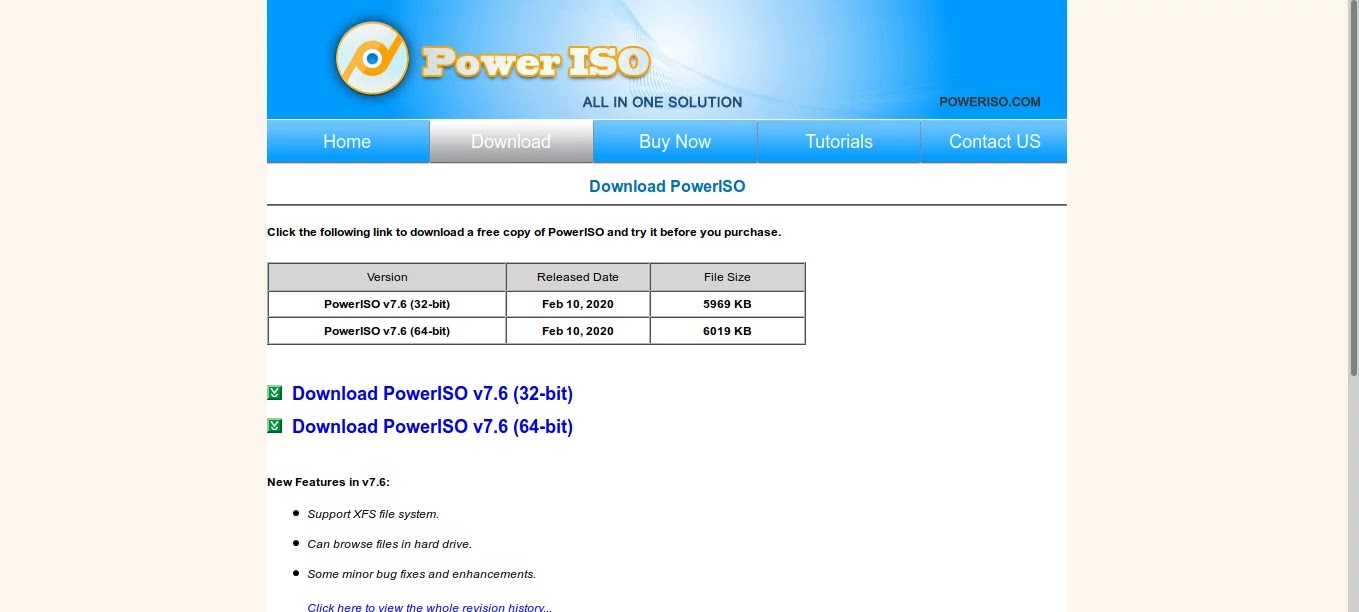This screenshot has height=612, width=1359.
Task: Click the view whole revision history link
Action: 430,607
